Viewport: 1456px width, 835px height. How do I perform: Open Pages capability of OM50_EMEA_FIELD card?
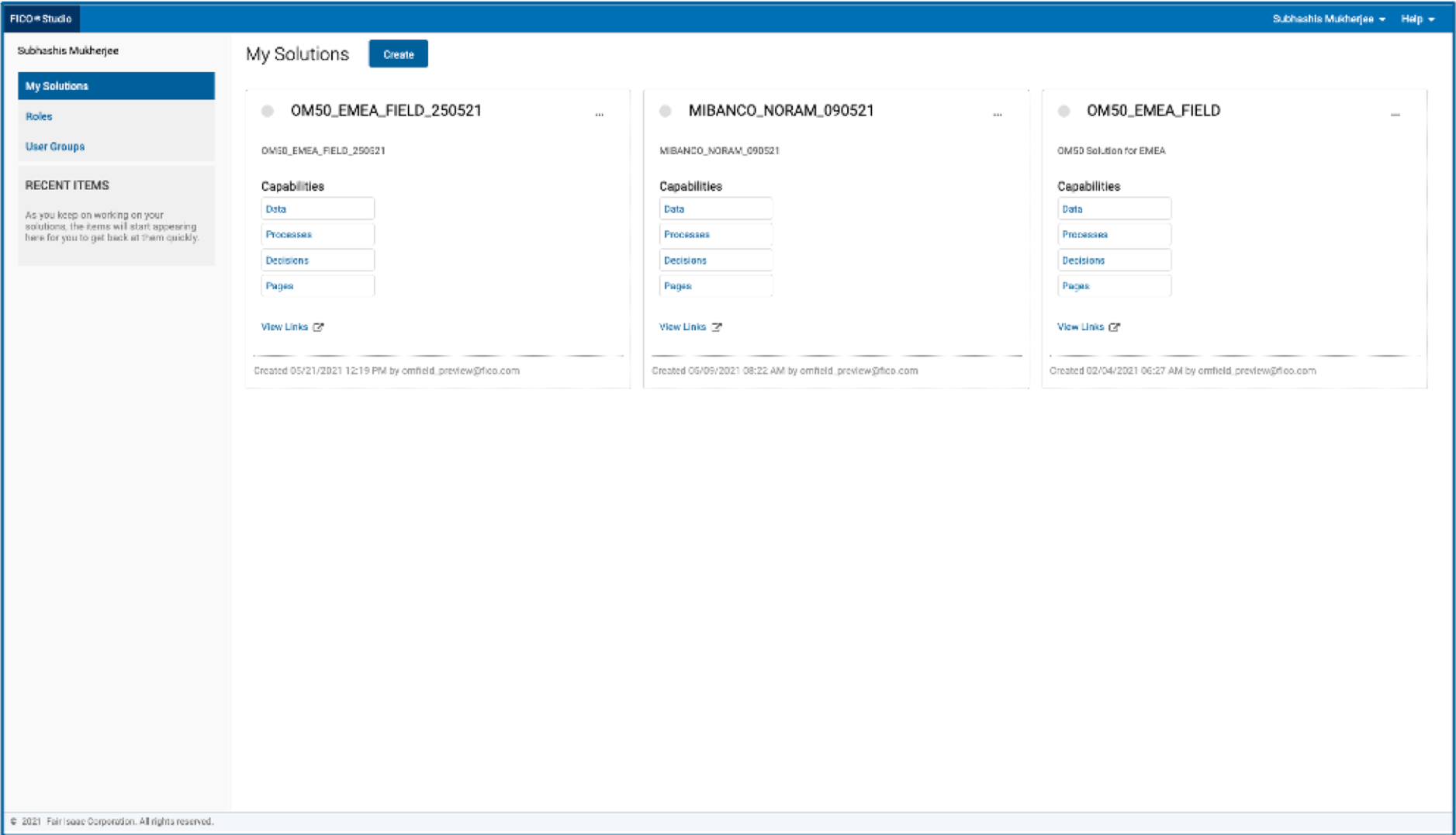(1115, 286)
